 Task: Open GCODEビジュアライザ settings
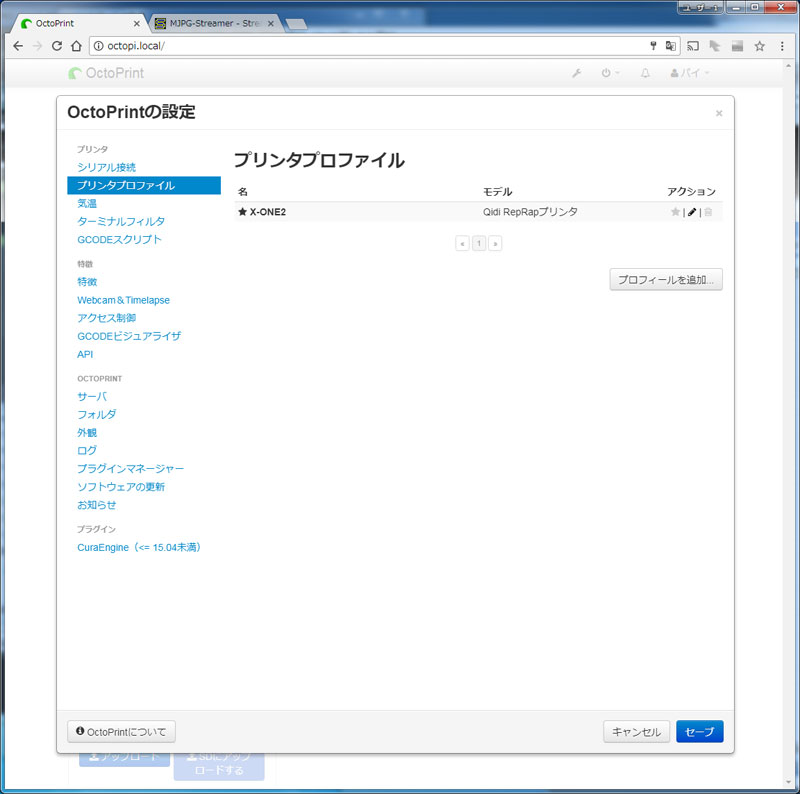129,336
